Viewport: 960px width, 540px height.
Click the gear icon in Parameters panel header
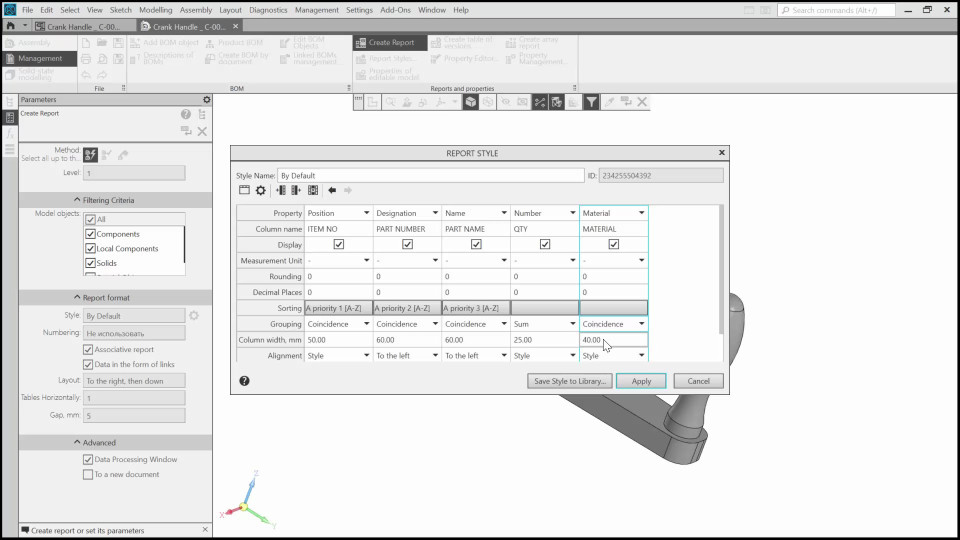click(x=207, y=100)
